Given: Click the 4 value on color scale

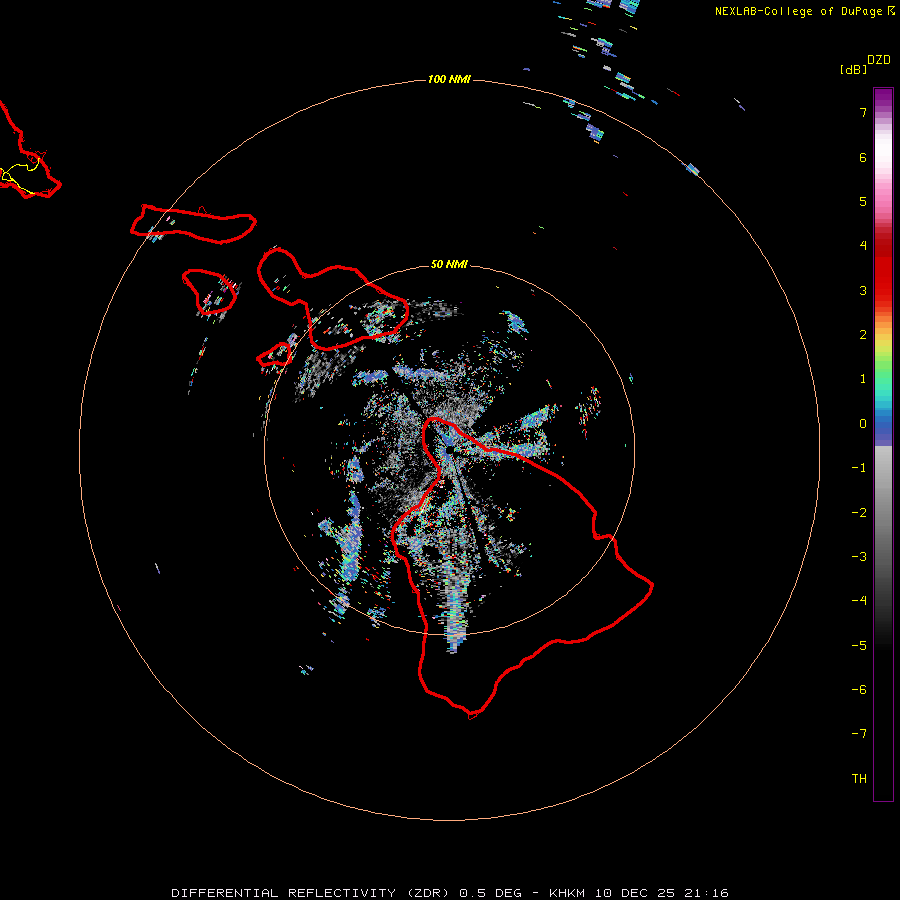Looking at the screenshot, I should [863, 246].
